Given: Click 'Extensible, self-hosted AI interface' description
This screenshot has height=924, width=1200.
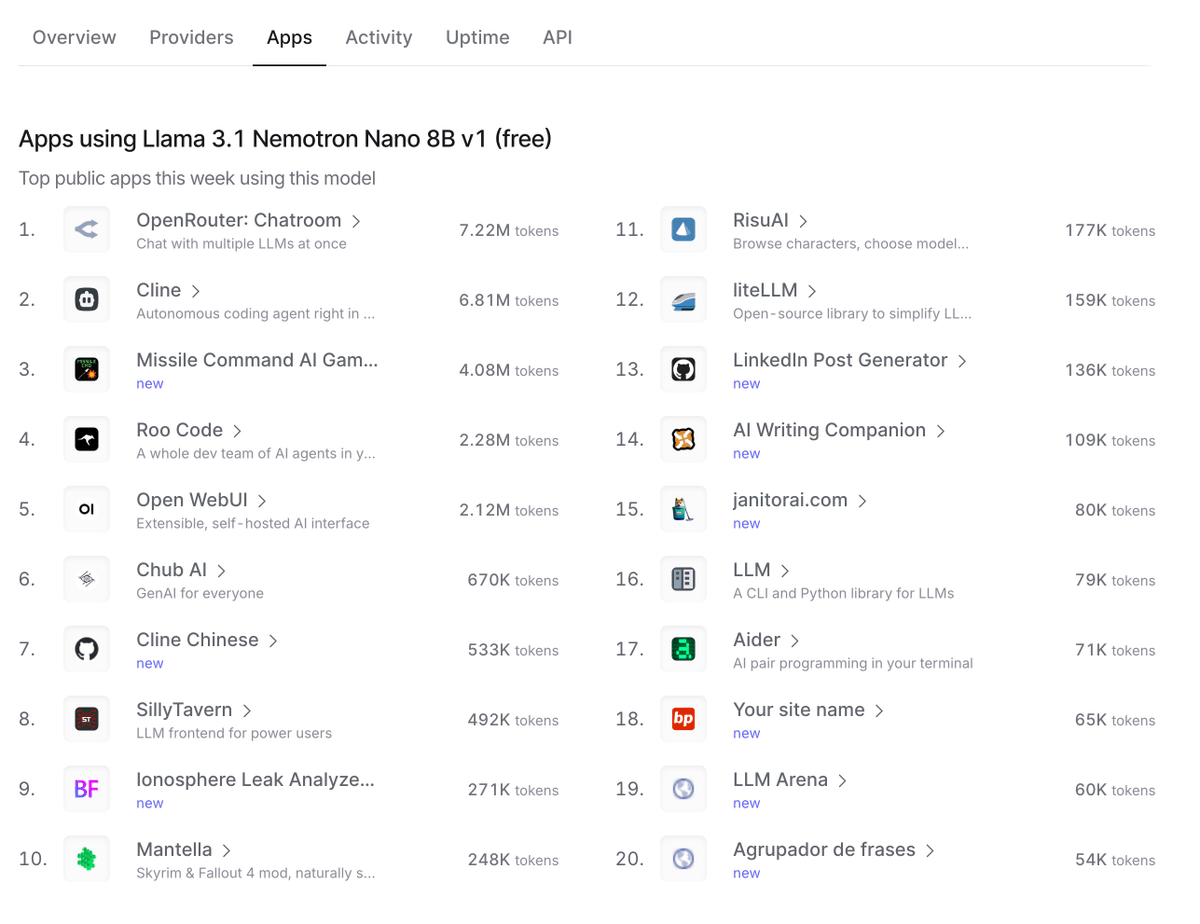Looking at the screenshot, I should (253, 523).
